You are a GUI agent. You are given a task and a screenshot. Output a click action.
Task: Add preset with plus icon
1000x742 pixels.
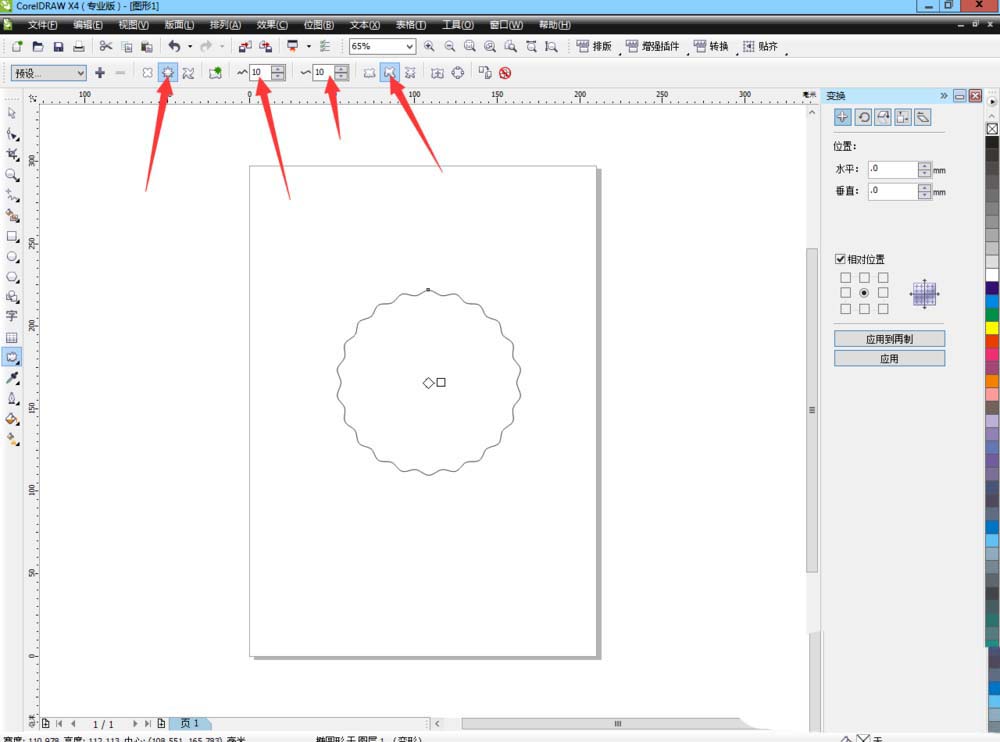[x=100, y=73]
